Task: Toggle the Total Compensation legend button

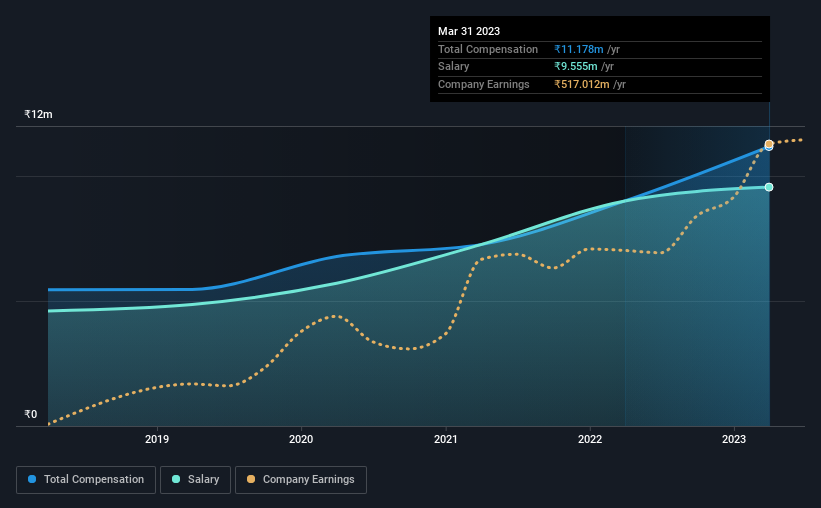Action: click(x=86, y=480)
